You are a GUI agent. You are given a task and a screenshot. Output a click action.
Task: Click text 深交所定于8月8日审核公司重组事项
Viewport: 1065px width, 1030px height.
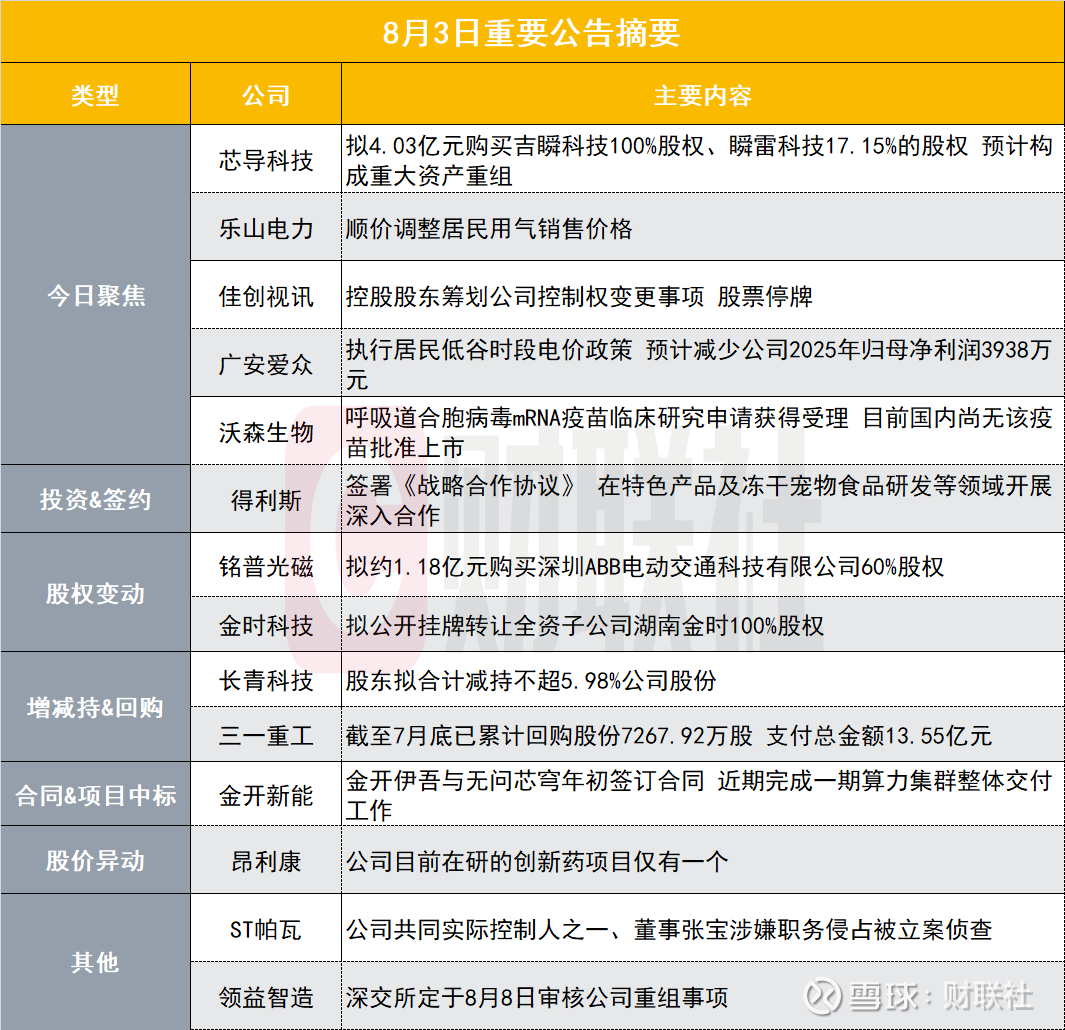click(x=537, y=997)
